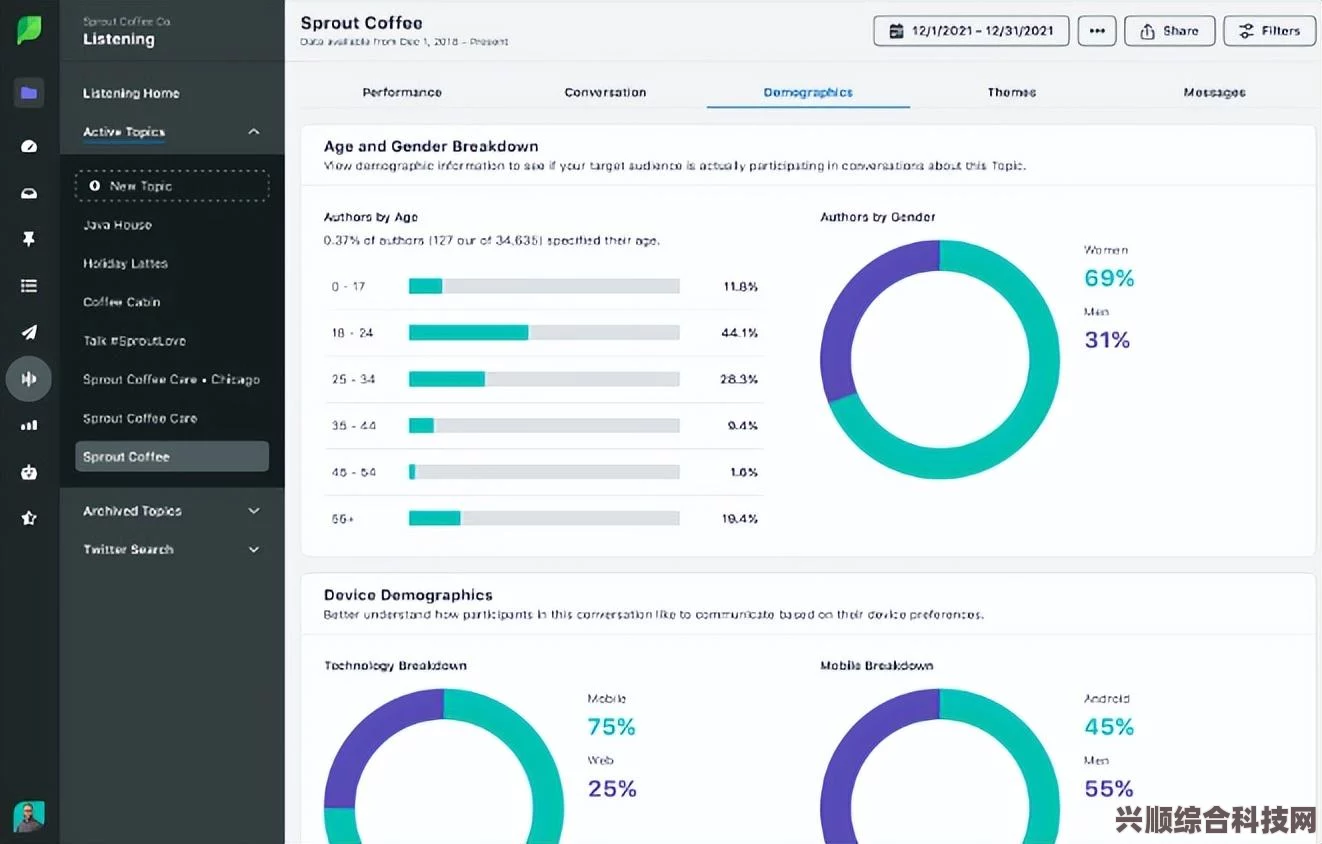Click the 35 - 44 age bar

click(544, 426)
